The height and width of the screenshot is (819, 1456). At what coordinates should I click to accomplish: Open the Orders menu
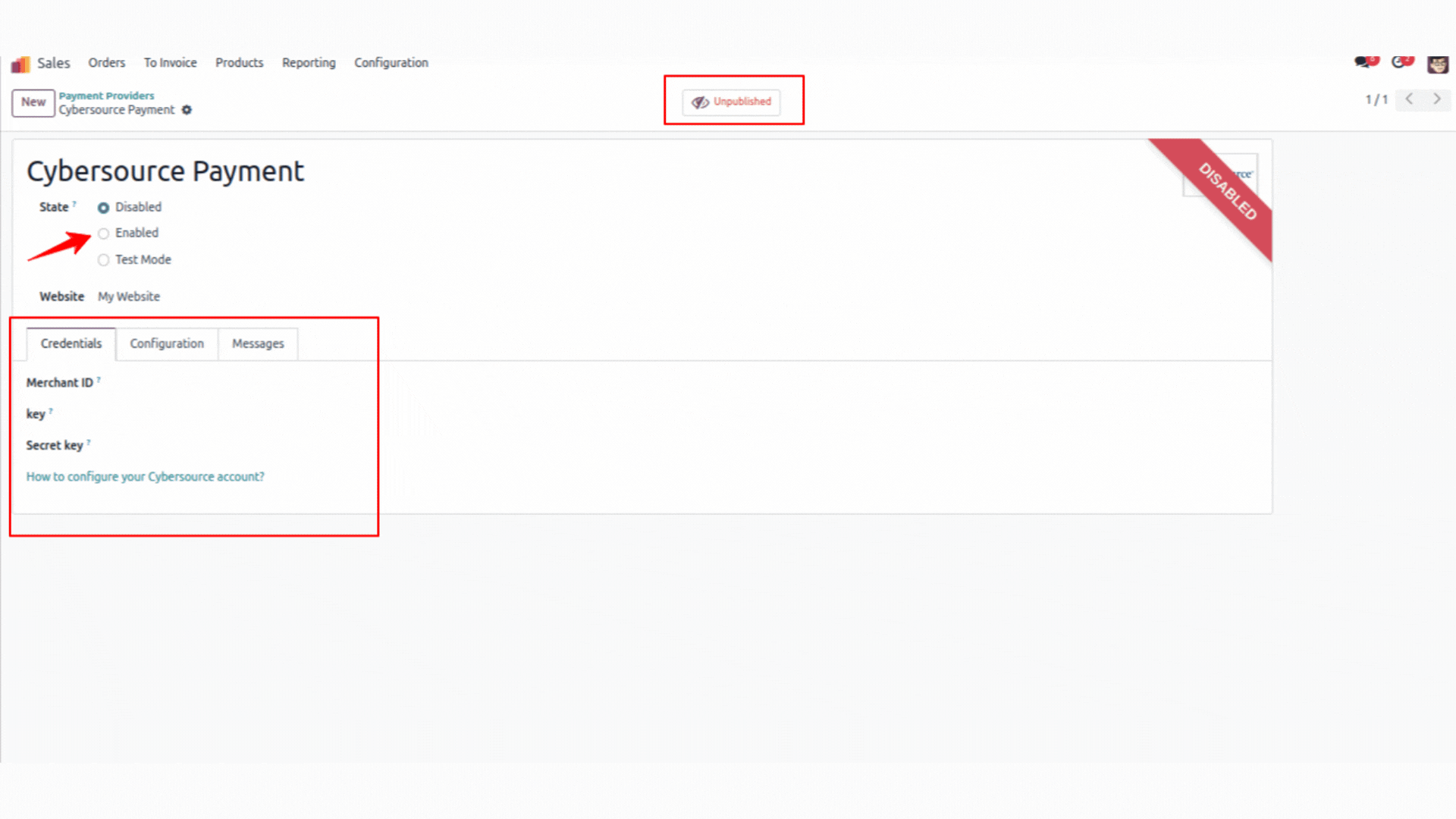106,63
